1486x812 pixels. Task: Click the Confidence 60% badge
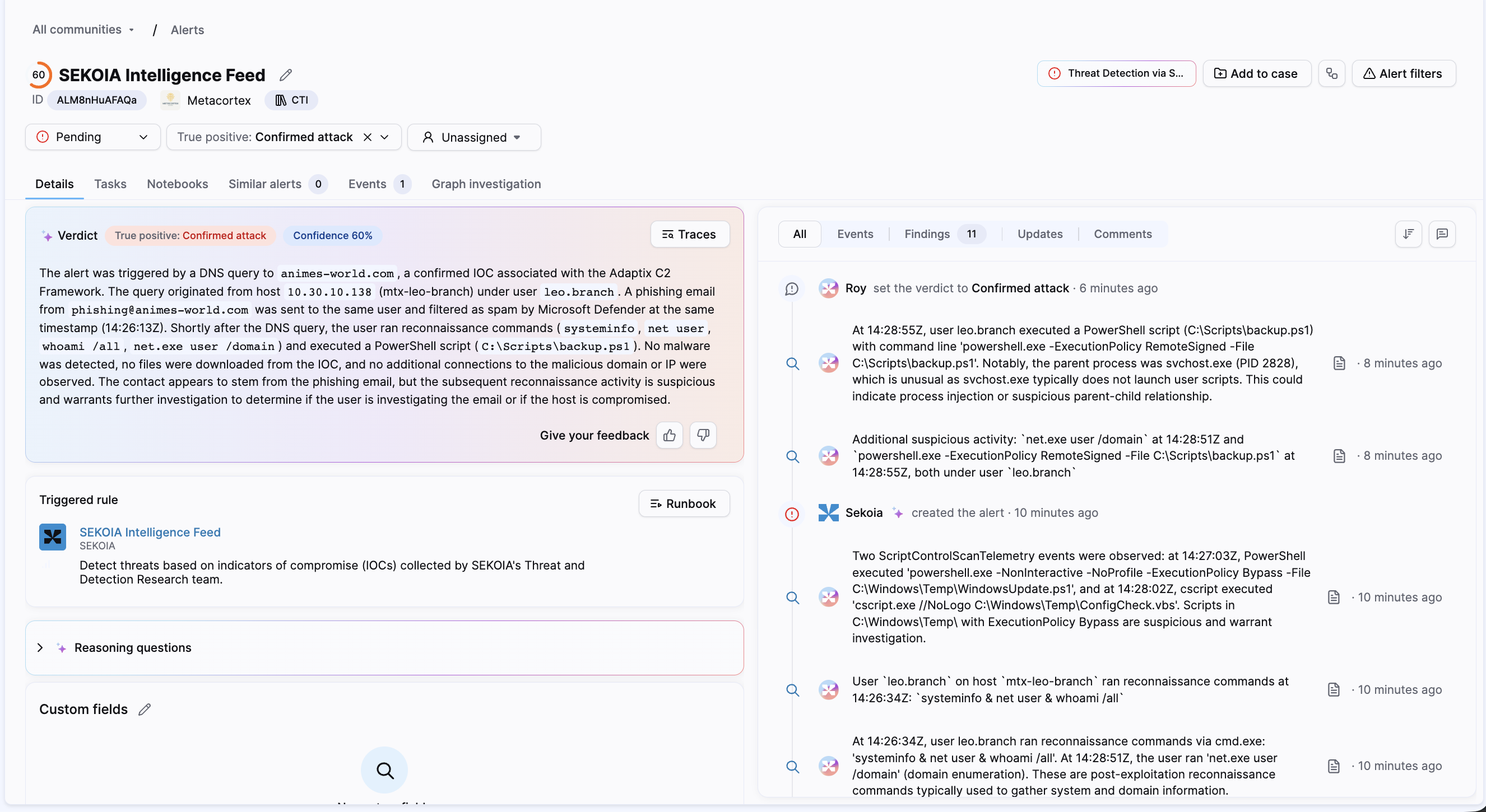coord(332,235)
